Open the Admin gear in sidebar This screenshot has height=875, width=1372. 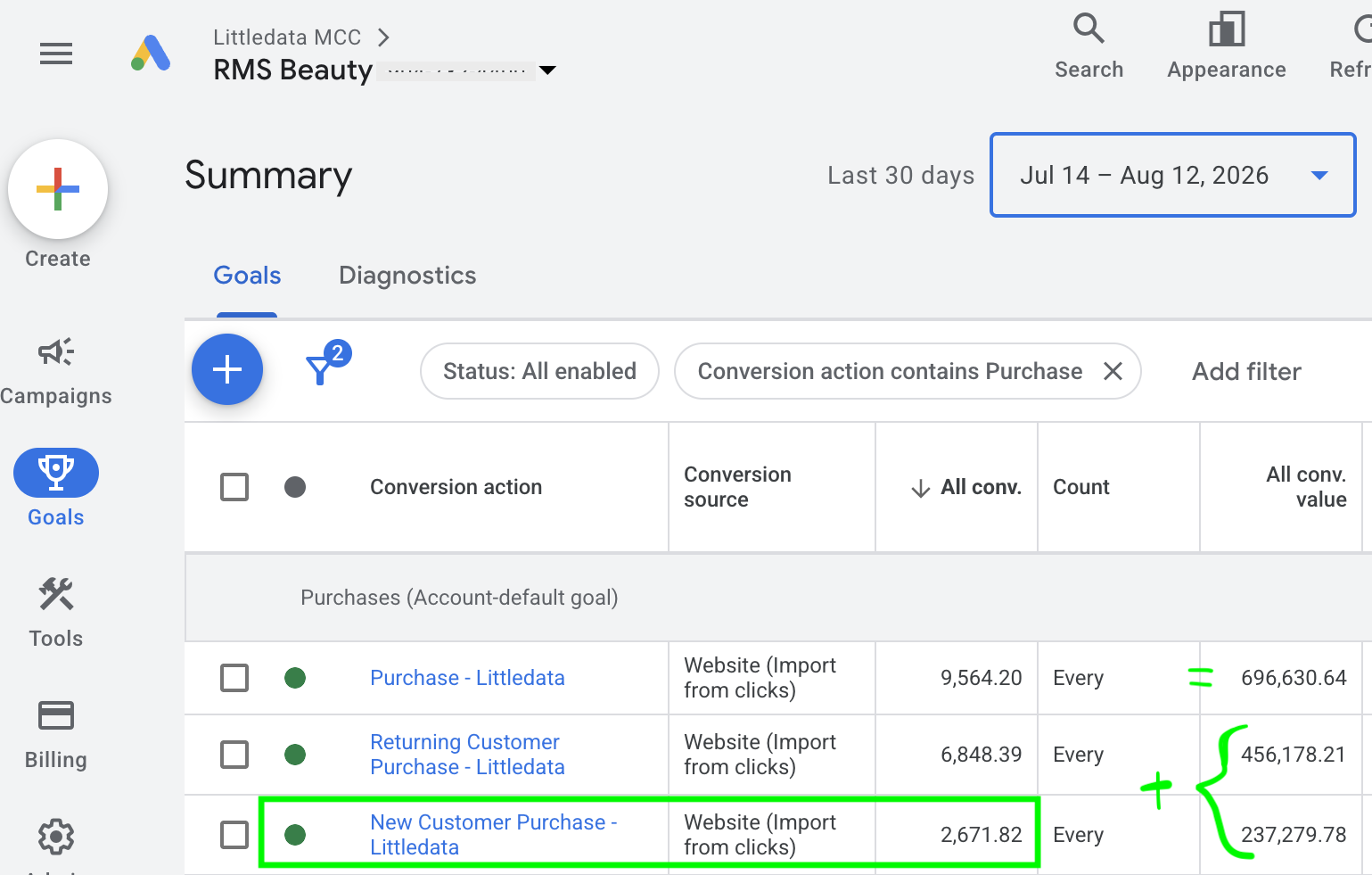click(x=56, y=837)
